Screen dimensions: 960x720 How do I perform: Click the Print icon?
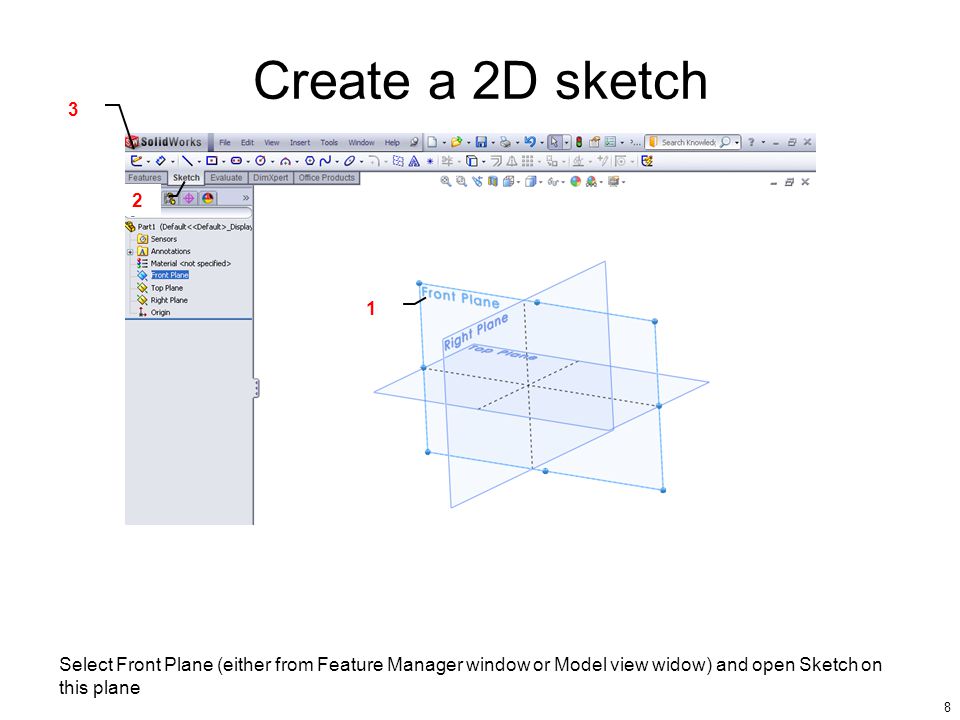point(505,142)
